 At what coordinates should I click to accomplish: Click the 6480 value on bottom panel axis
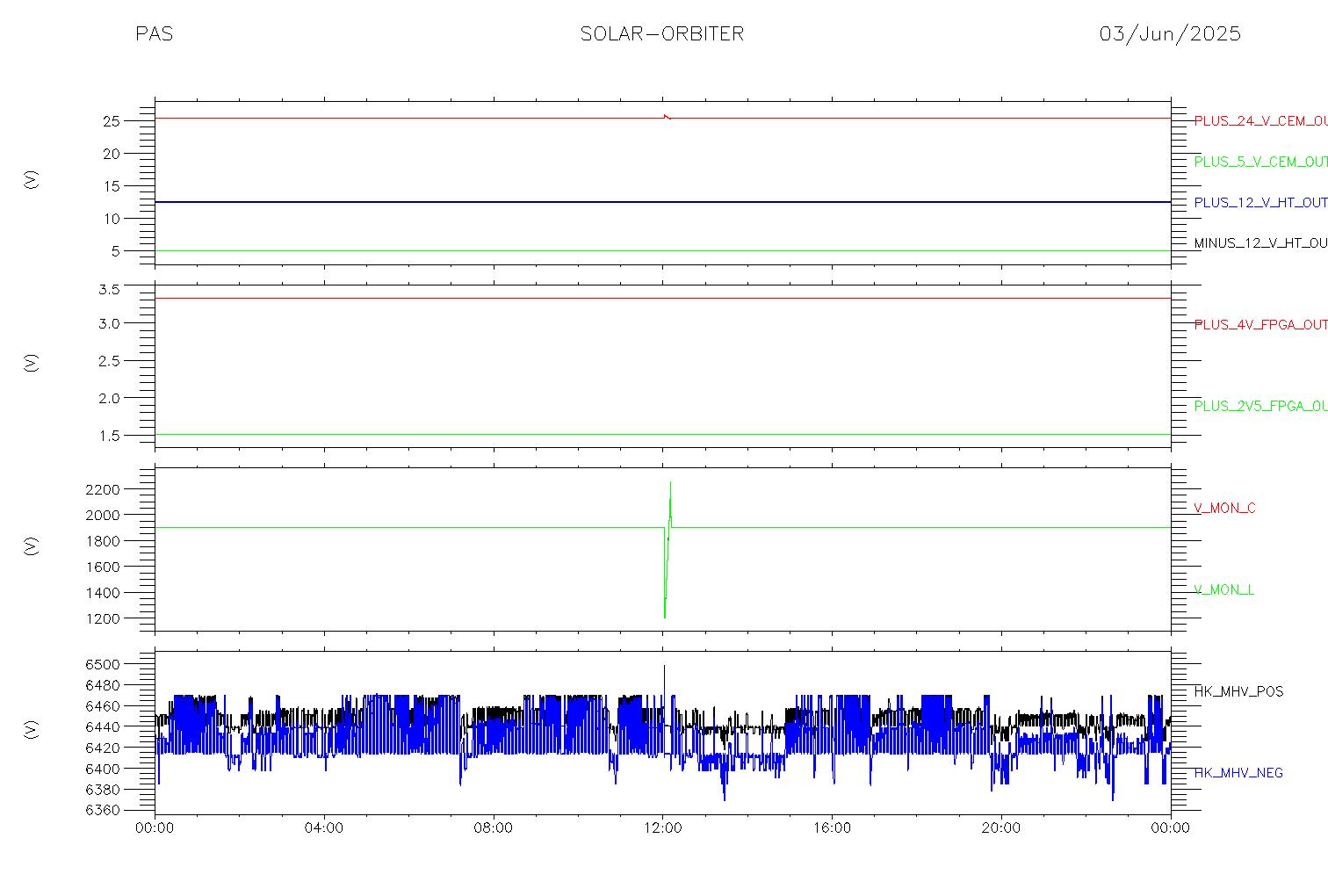pos(103,685)
